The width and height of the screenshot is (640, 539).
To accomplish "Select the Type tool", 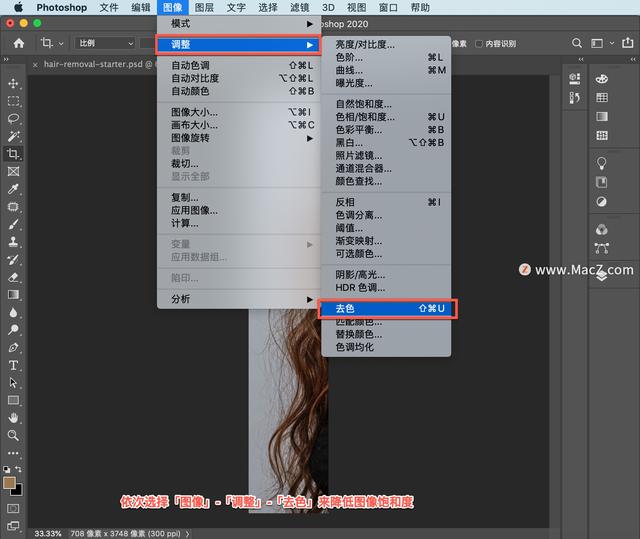I will coord(13,365).
